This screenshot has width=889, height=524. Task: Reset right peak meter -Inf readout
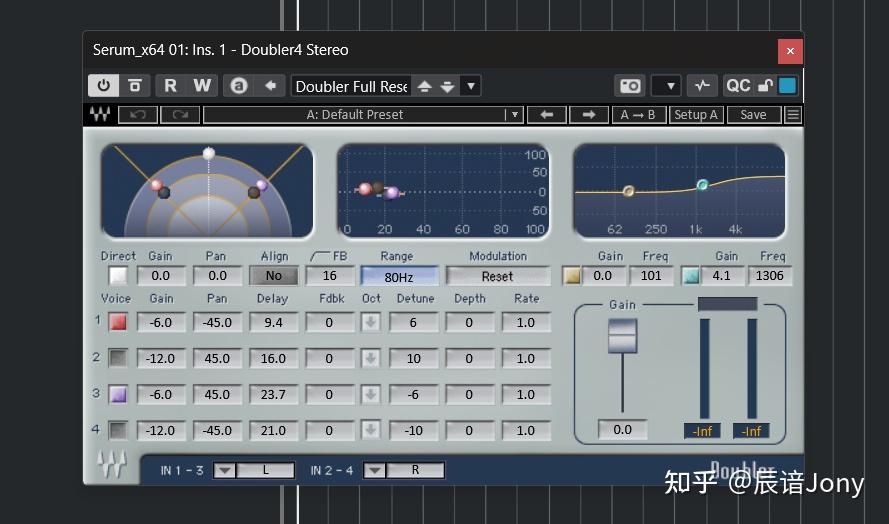pos(751,431)
